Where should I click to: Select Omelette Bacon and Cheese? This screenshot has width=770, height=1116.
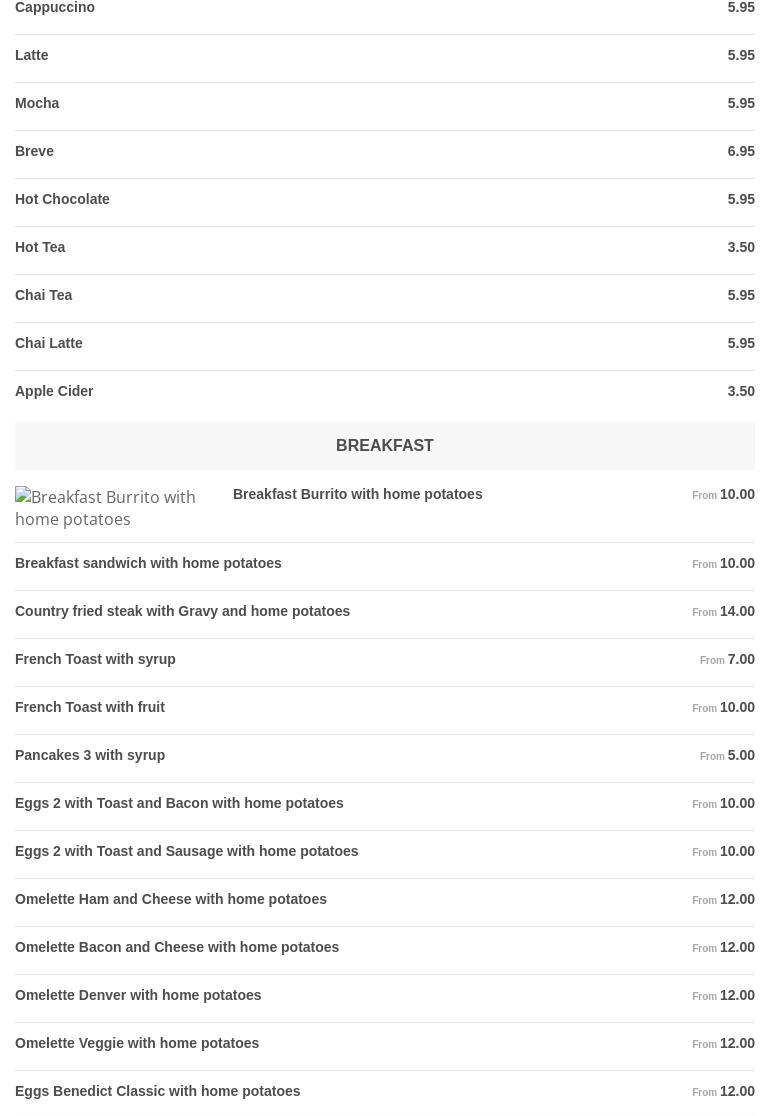click(x=177, y=947)
